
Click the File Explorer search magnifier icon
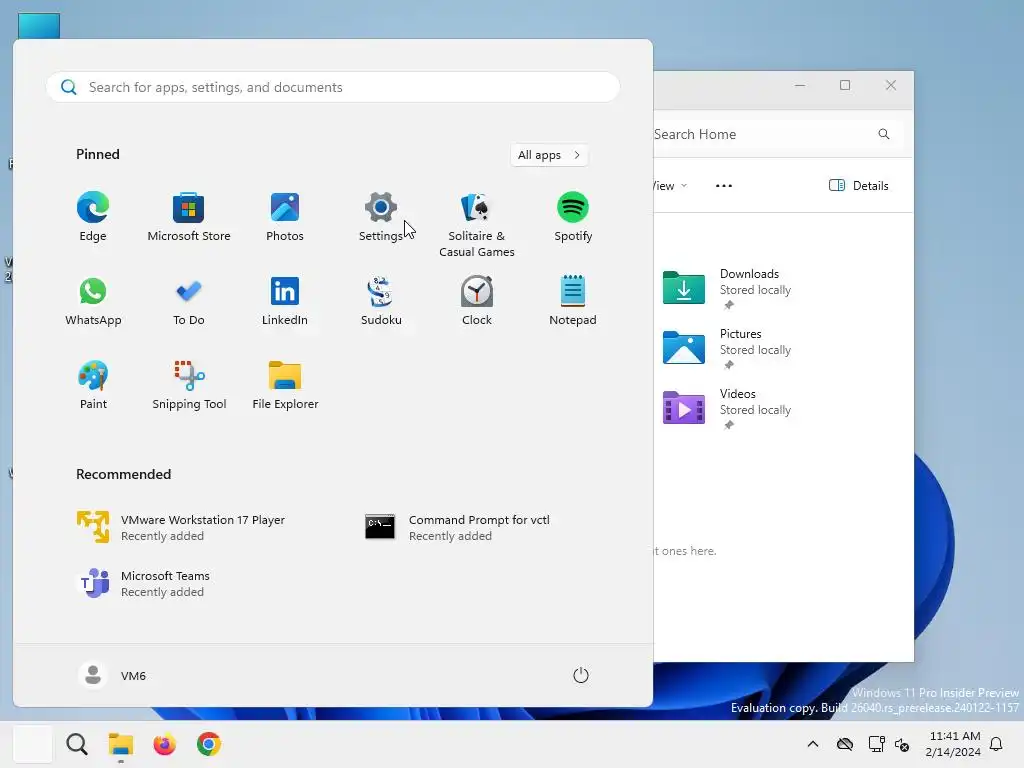884,134
